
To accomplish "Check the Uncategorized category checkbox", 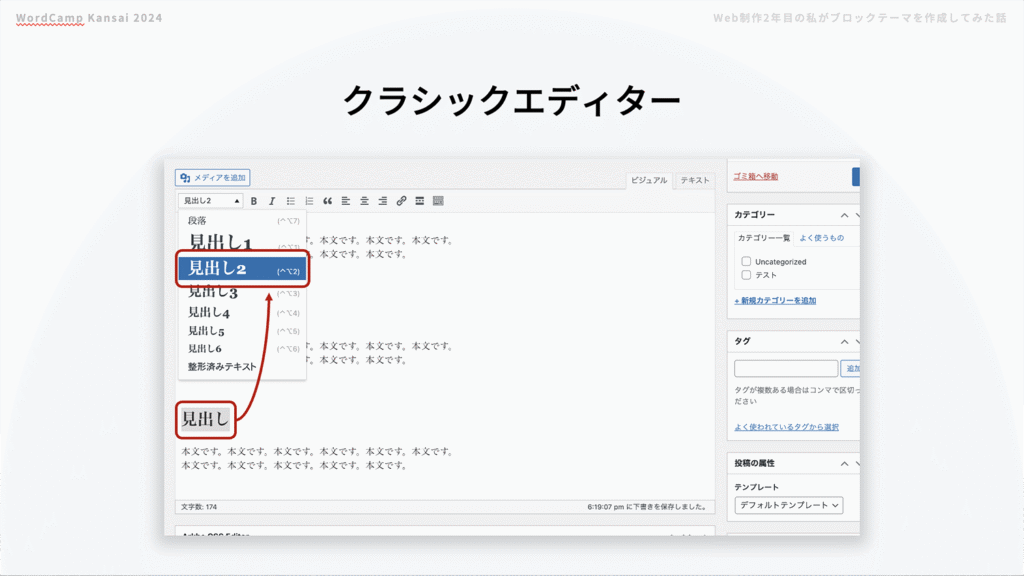I will 746,262.
